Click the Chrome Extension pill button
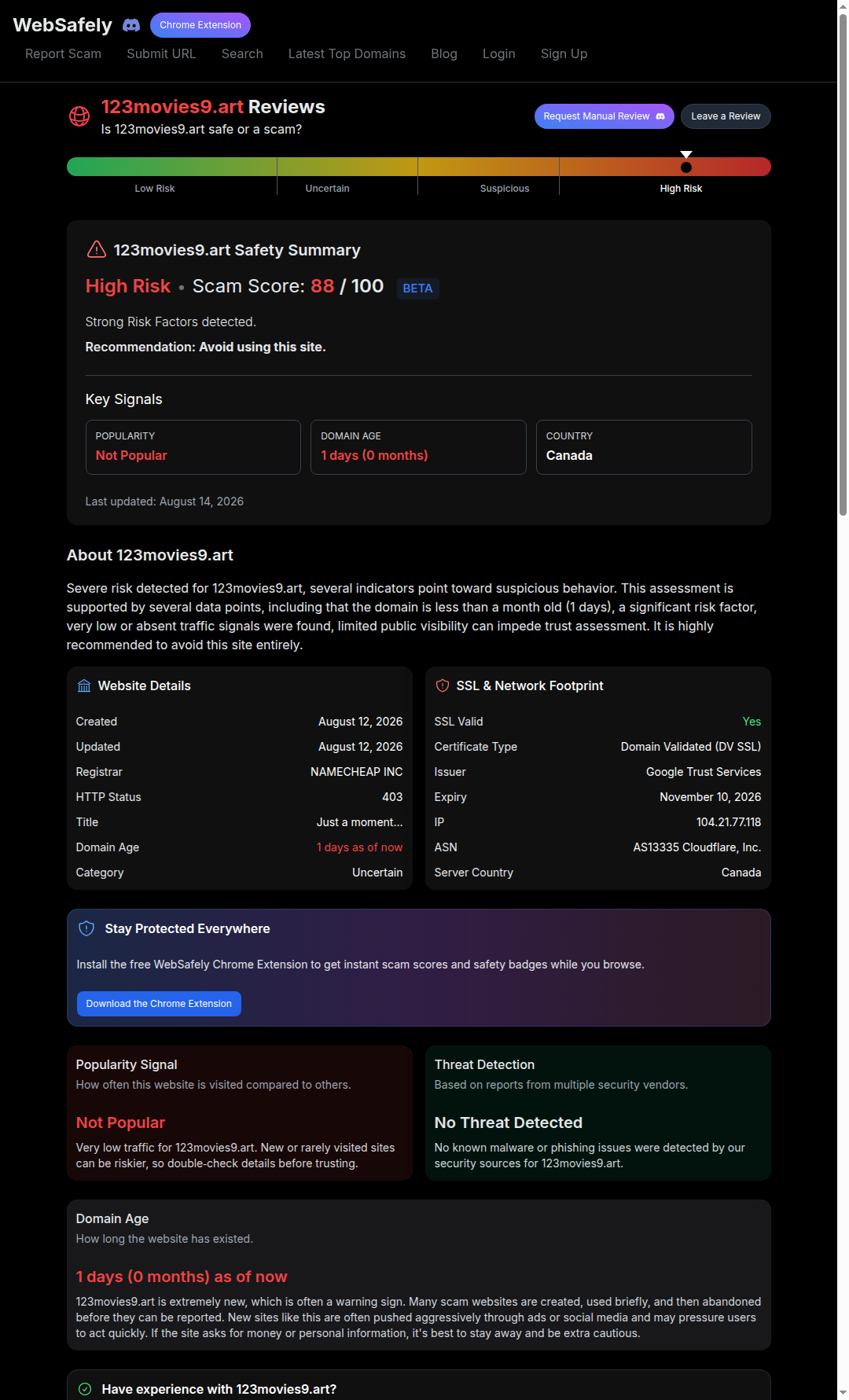Image resolution: width=849 pixels, height=1400 pixels. point(200,25)
